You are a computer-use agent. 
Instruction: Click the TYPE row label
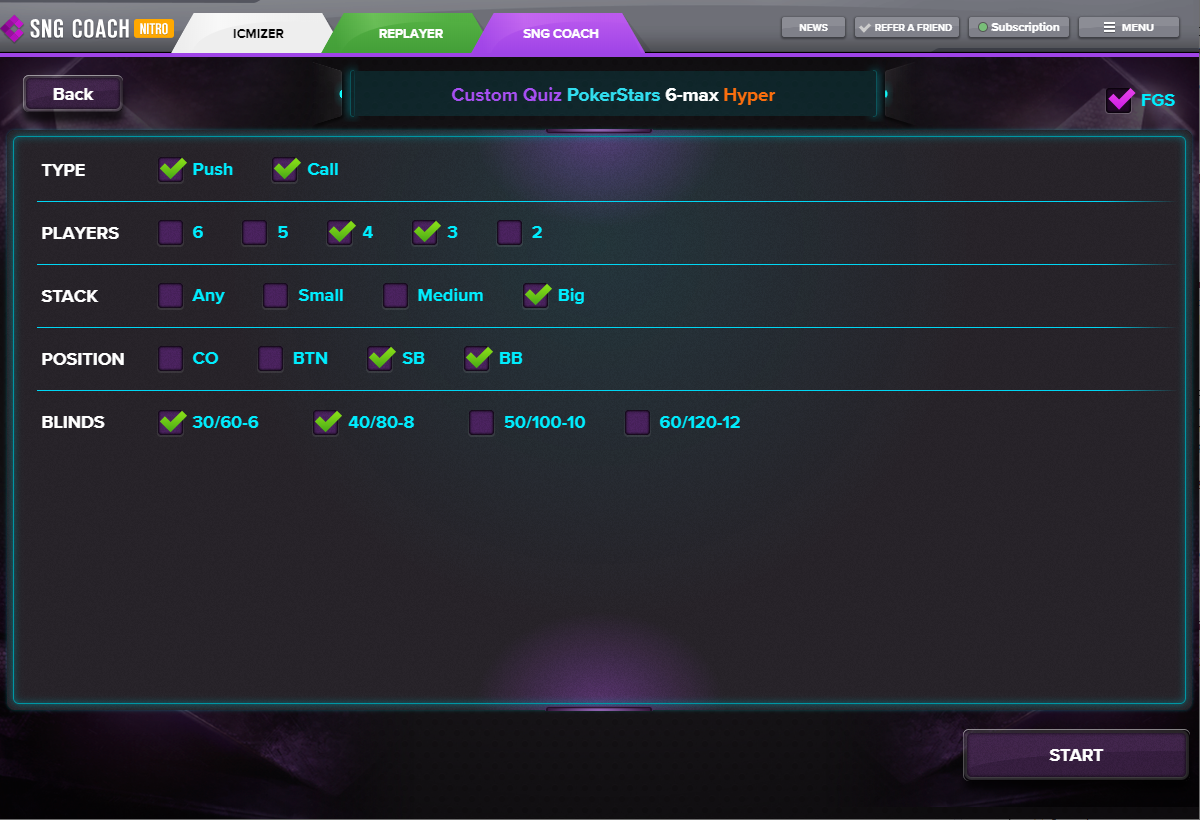[63, 170]
